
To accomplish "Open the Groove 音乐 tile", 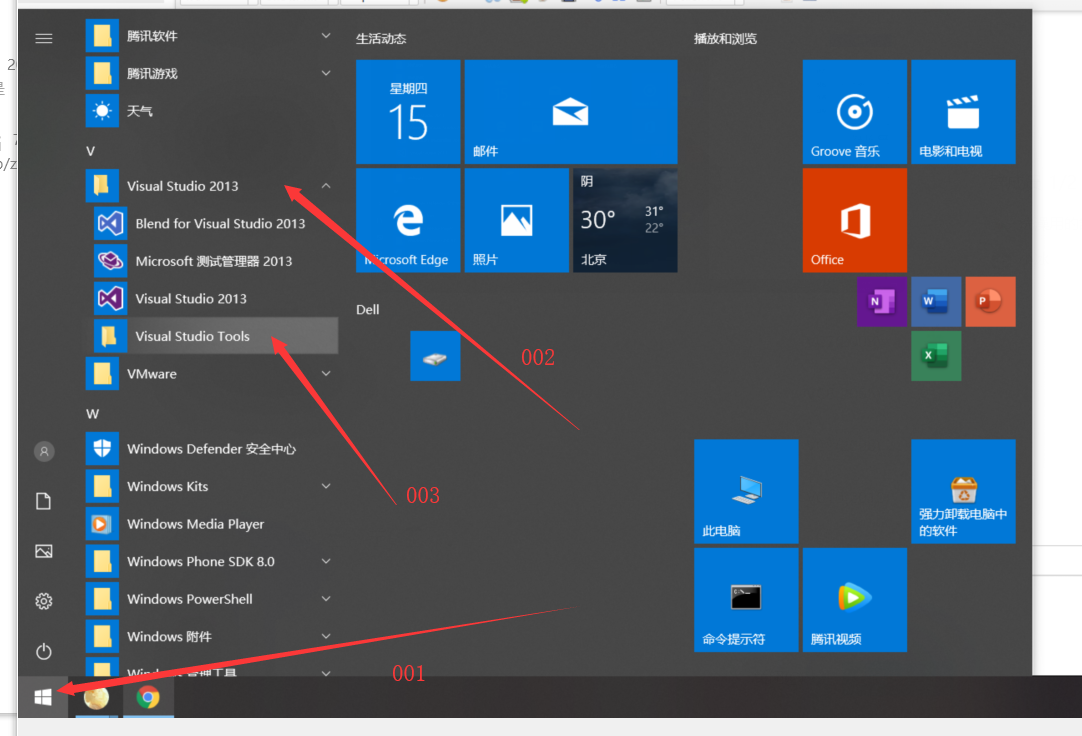I will [x=854, y=112].
